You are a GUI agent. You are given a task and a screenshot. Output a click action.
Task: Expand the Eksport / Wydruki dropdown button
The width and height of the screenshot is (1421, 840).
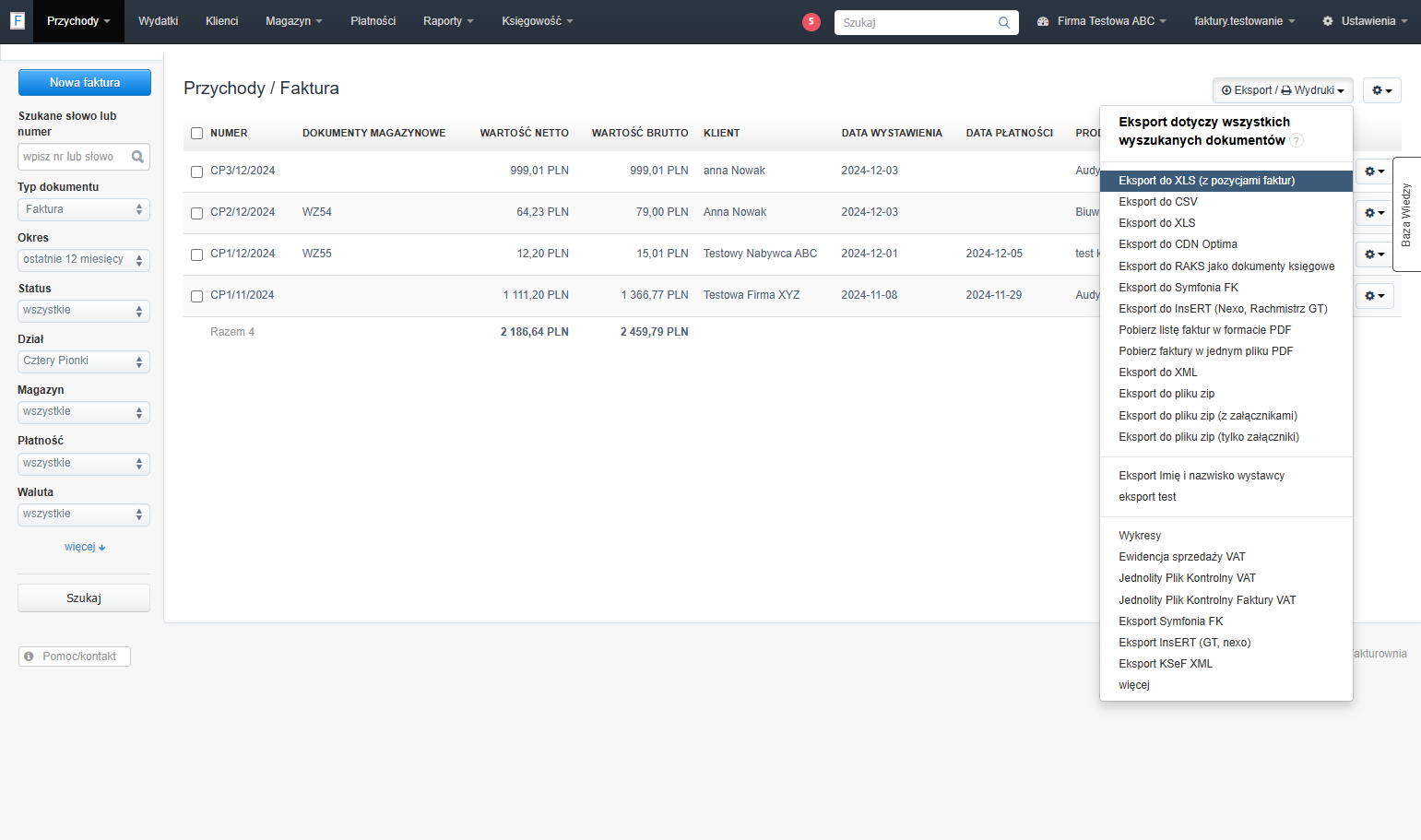click(x=1283, y=90)
